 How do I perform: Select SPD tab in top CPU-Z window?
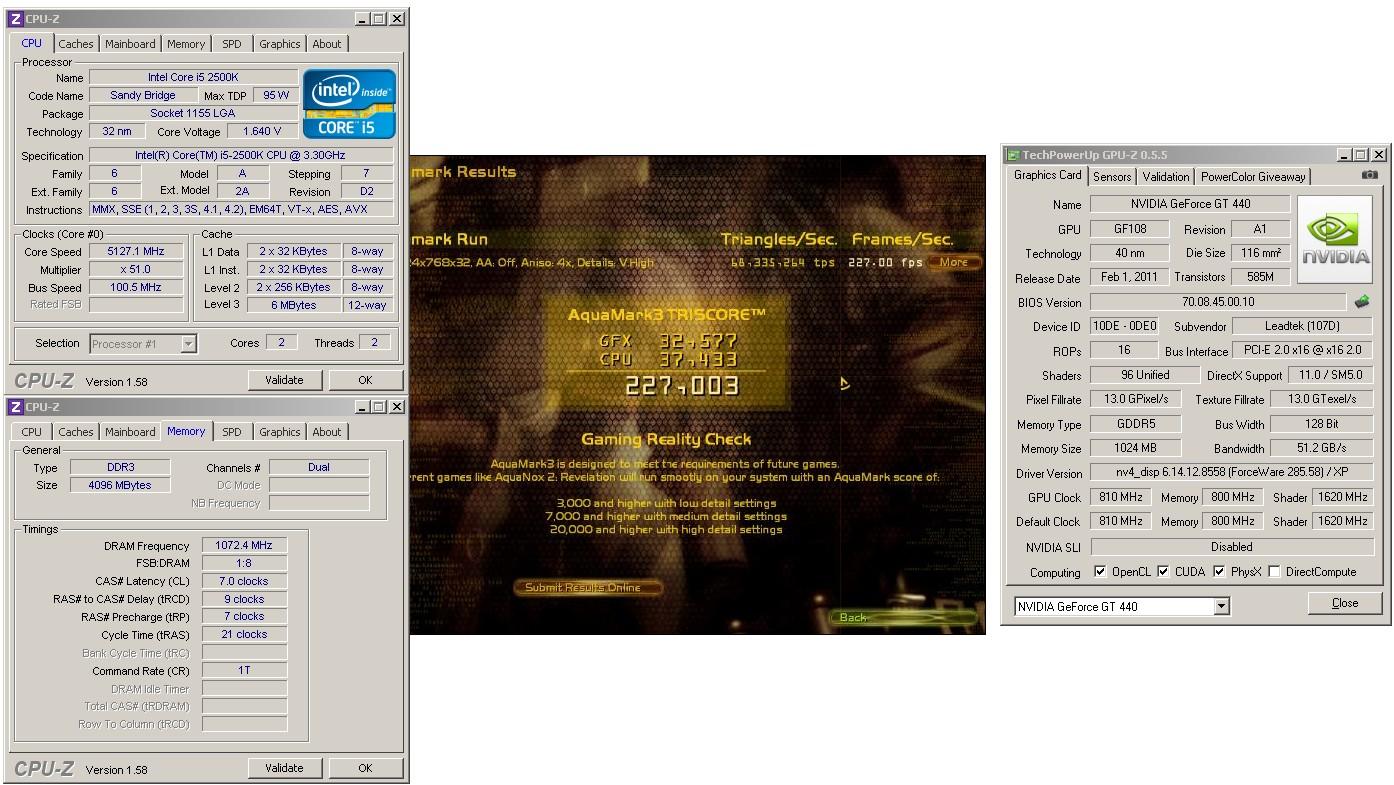232,44
